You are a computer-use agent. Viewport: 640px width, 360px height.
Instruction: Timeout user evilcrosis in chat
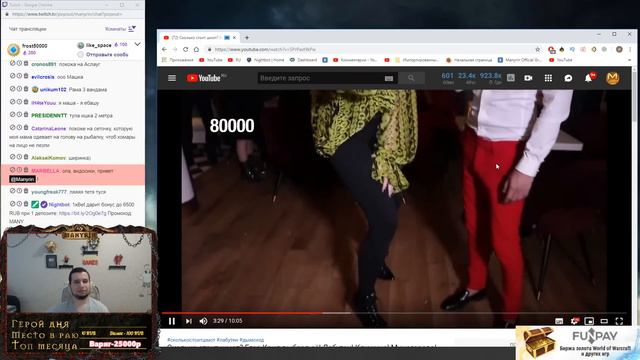19,76
